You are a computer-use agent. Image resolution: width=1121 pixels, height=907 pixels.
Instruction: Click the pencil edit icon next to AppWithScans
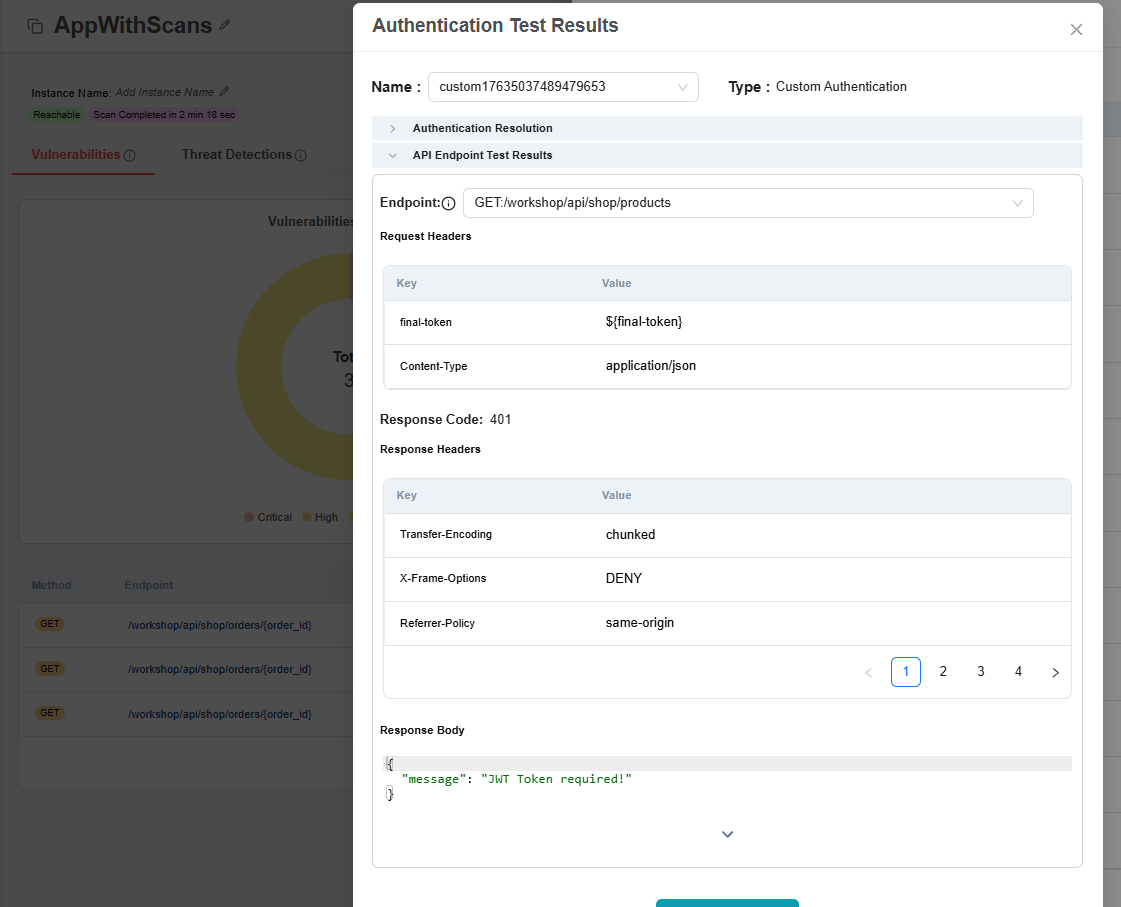tap(225, 25)
